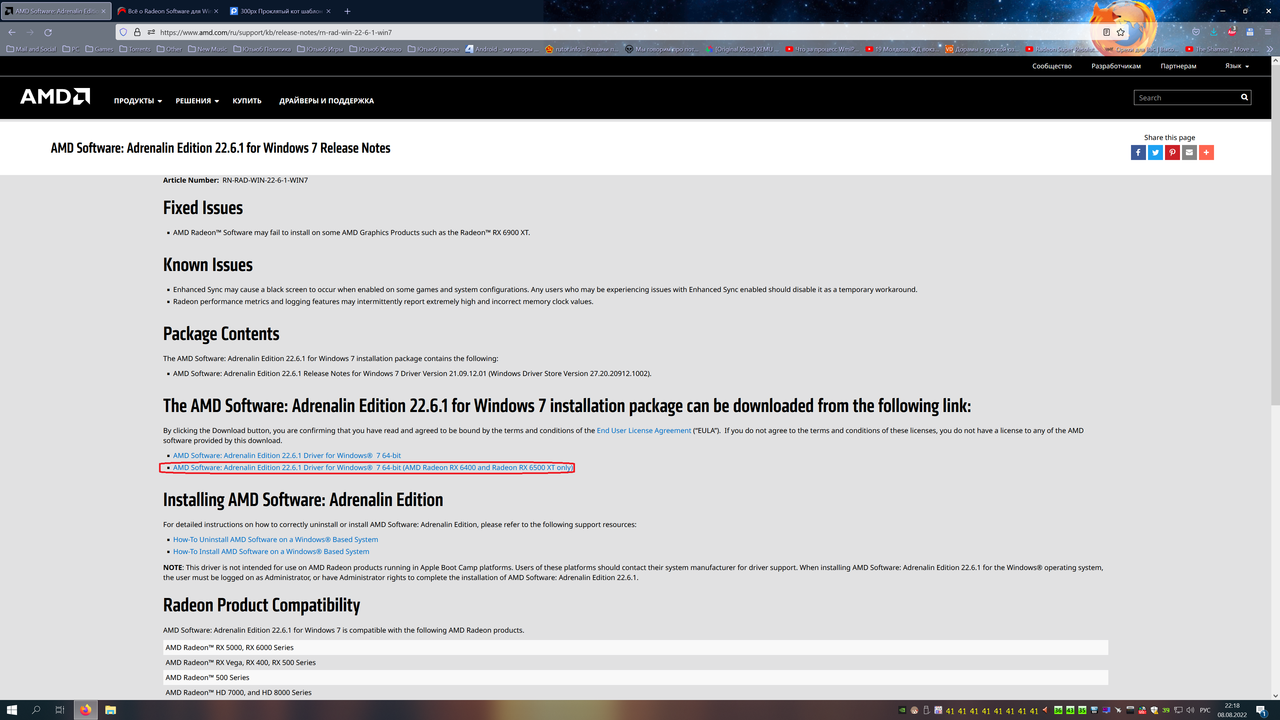Toggle reader view icon in address bar
Screen dimensions: 1280x720
click(x=1106, y=32)
